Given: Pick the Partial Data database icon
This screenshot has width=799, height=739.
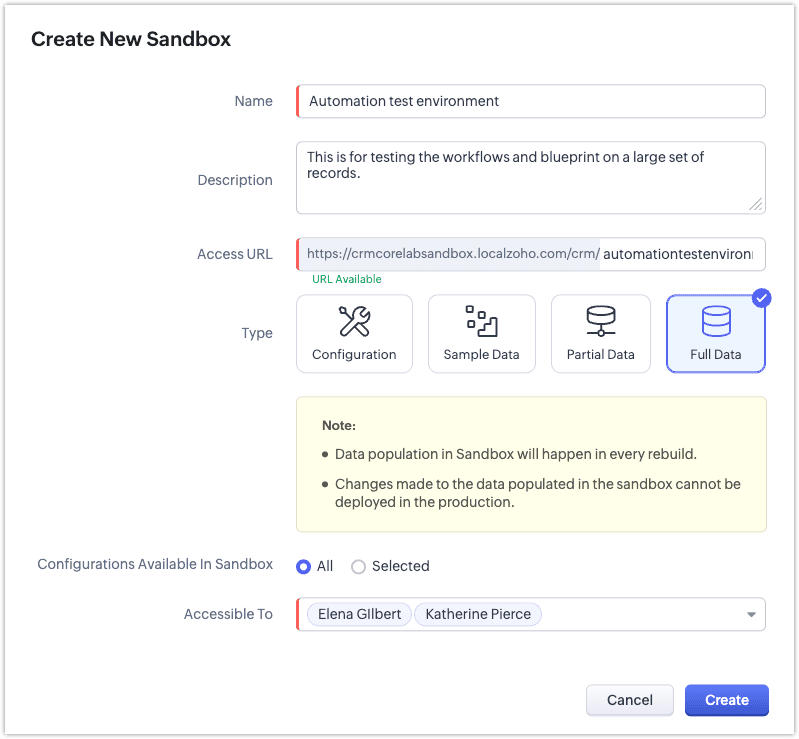Looking at the screenshot, I should [600, 321].
